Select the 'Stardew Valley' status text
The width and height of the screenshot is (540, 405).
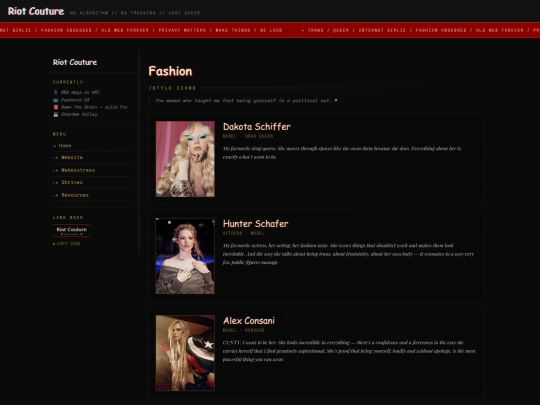(79, 114)
